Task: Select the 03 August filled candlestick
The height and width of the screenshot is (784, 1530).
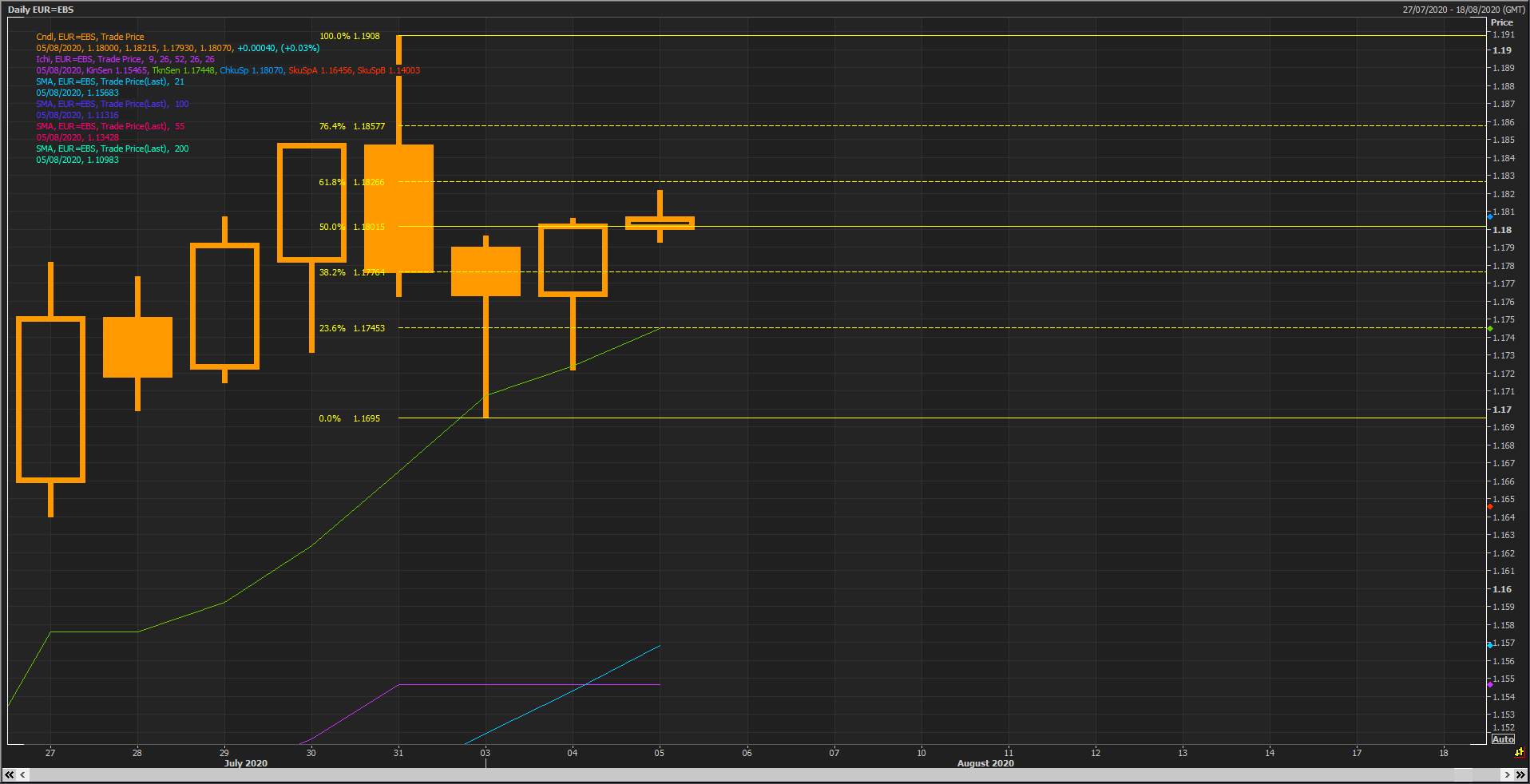Action: [486, 271]
